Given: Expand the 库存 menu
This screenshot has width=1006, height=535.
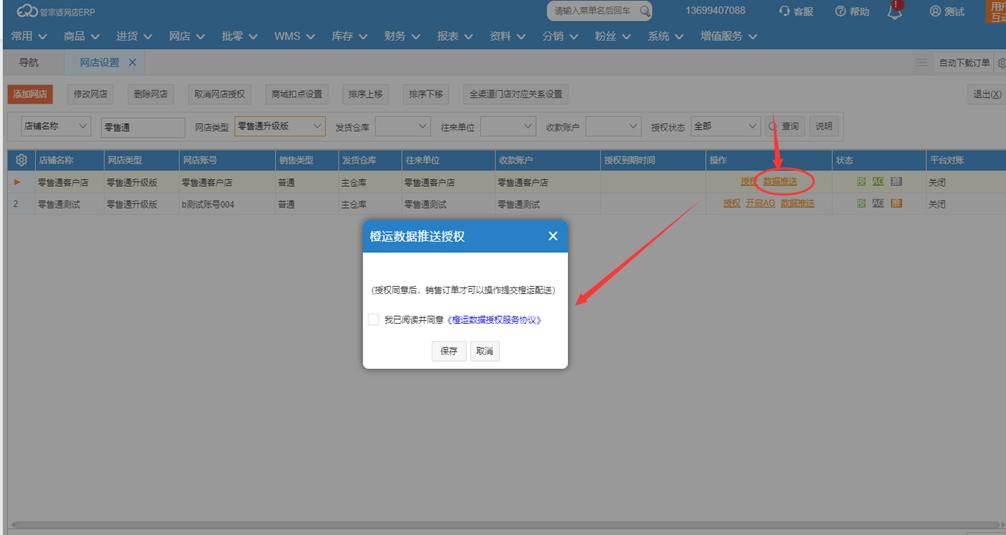Looking at the screenshot, I should coord(350,36).
